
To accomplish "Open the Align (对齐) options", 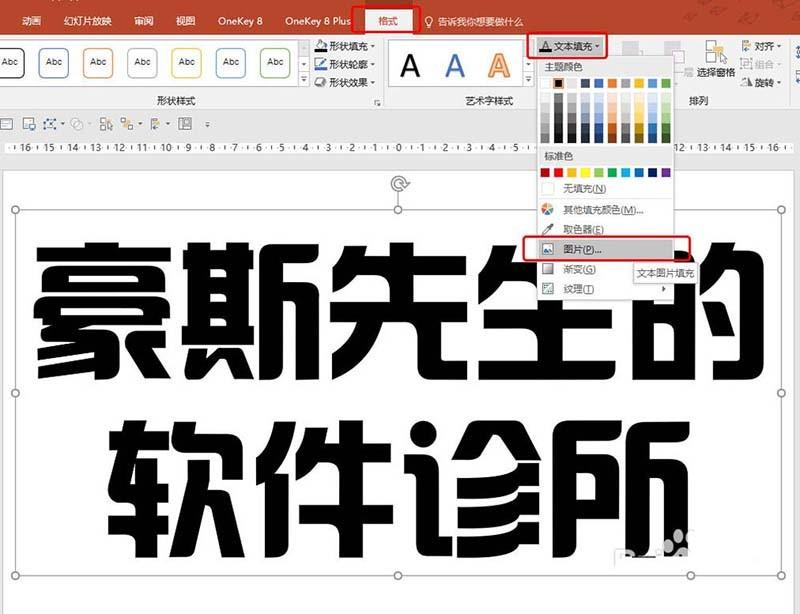I will pos(766,45).
